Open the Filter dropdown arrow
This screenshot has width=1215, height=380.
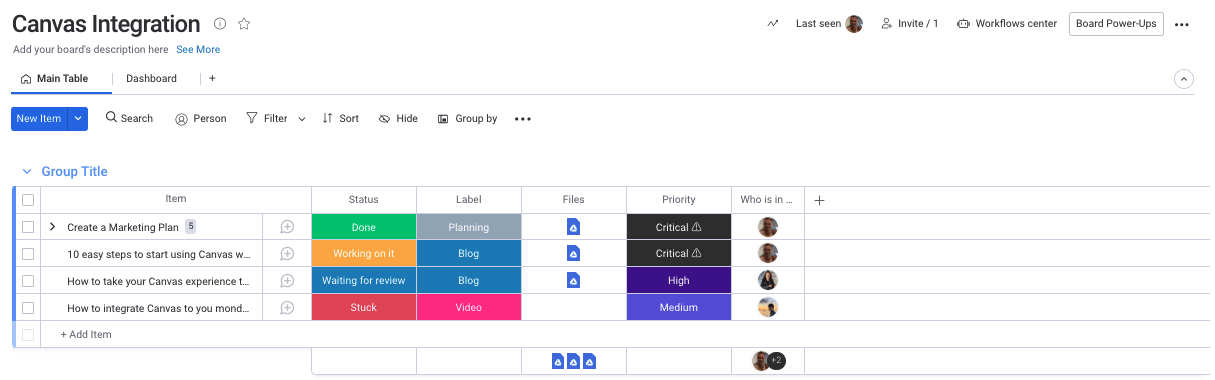301,119
